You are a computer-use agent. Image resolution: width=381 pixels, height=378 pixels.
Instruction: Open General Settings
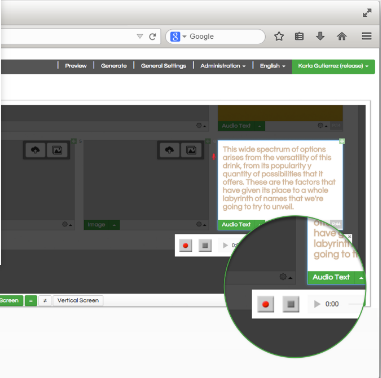163,66
